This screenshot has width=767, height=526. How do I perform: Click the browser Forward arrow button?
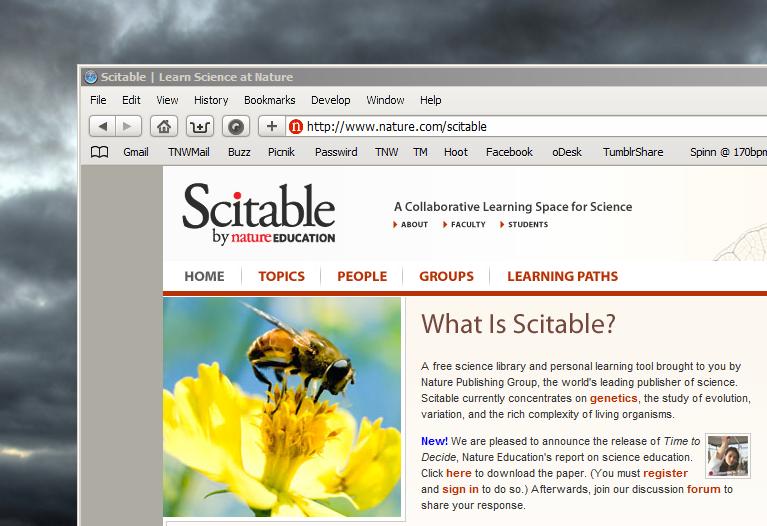pyautogui.click(x=129, y=127)
